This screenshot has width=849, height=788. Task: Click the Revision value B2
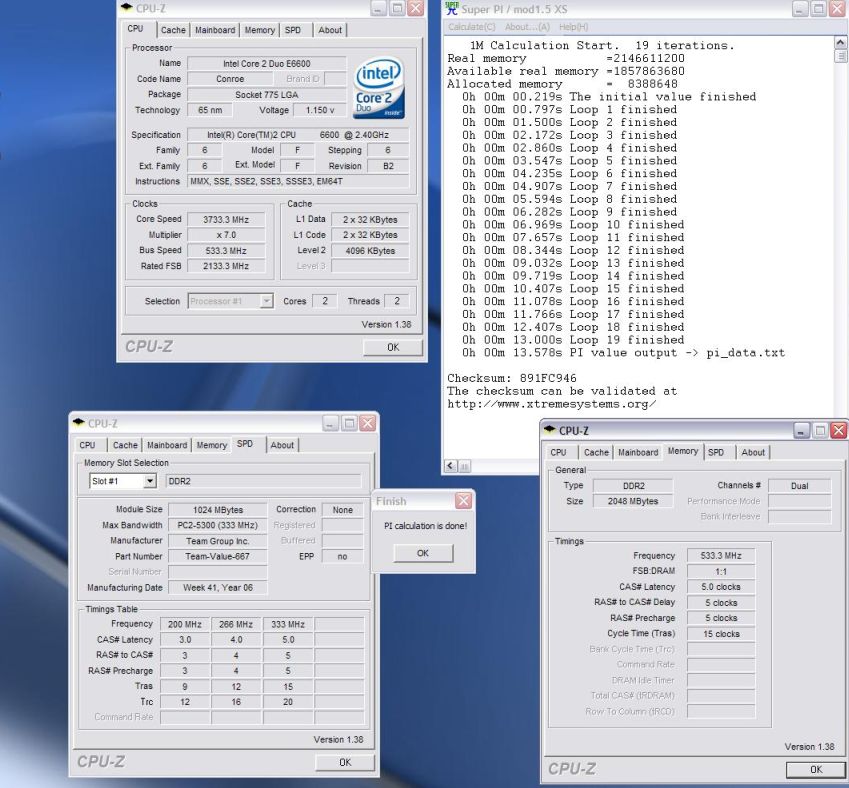pyautogui.click(x=388, y=166)
